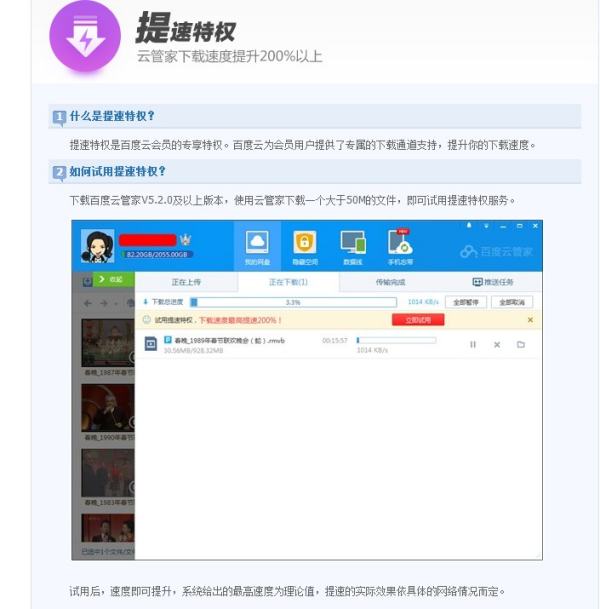Click the 春晚_1989 file progress bar
Screen dimensions: 600x609
click(x=396, y=341)
